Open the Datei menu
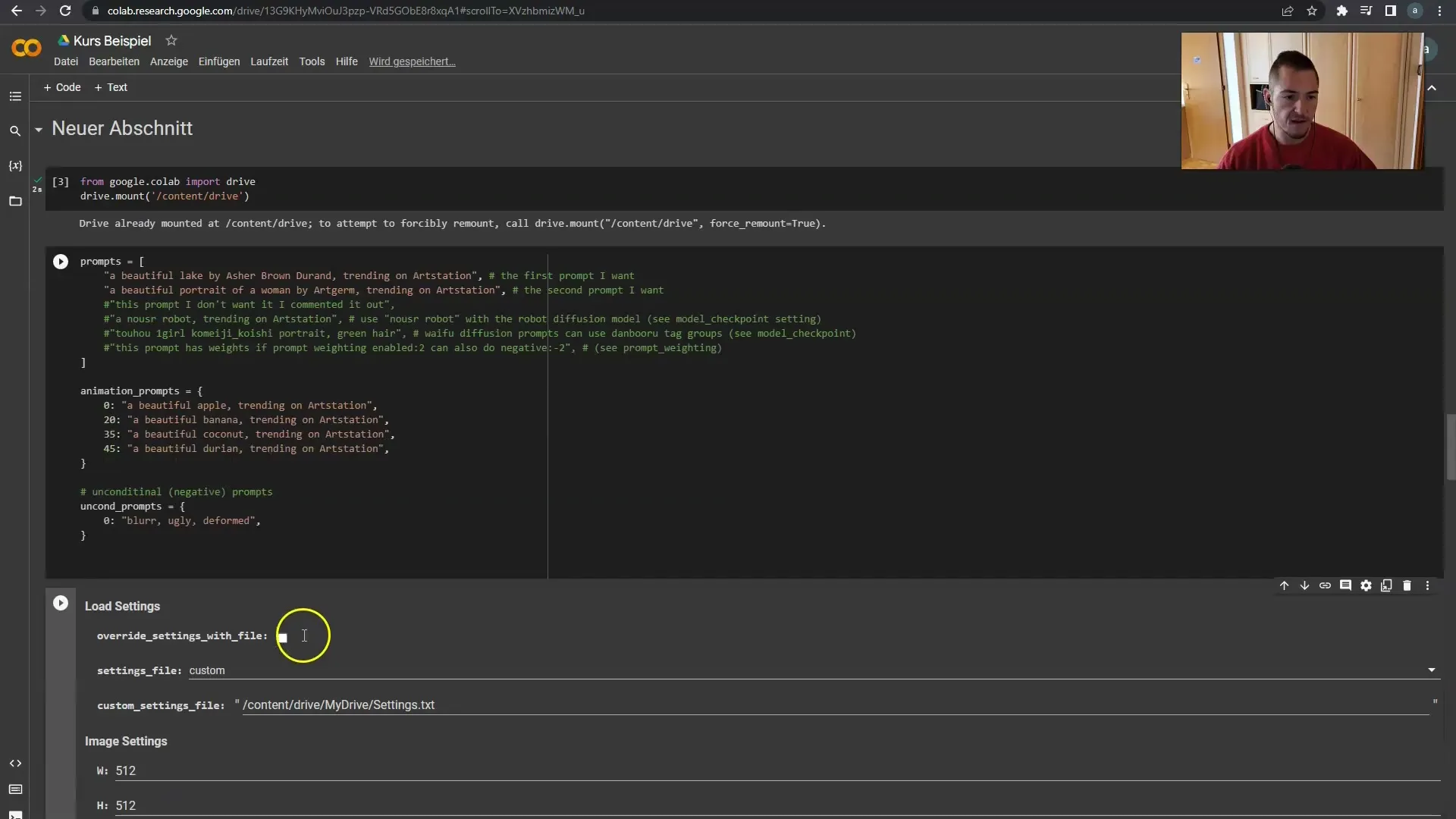The width and height of the screenshot is (1456, 819). pyautogui.click(x=66, y=61)
